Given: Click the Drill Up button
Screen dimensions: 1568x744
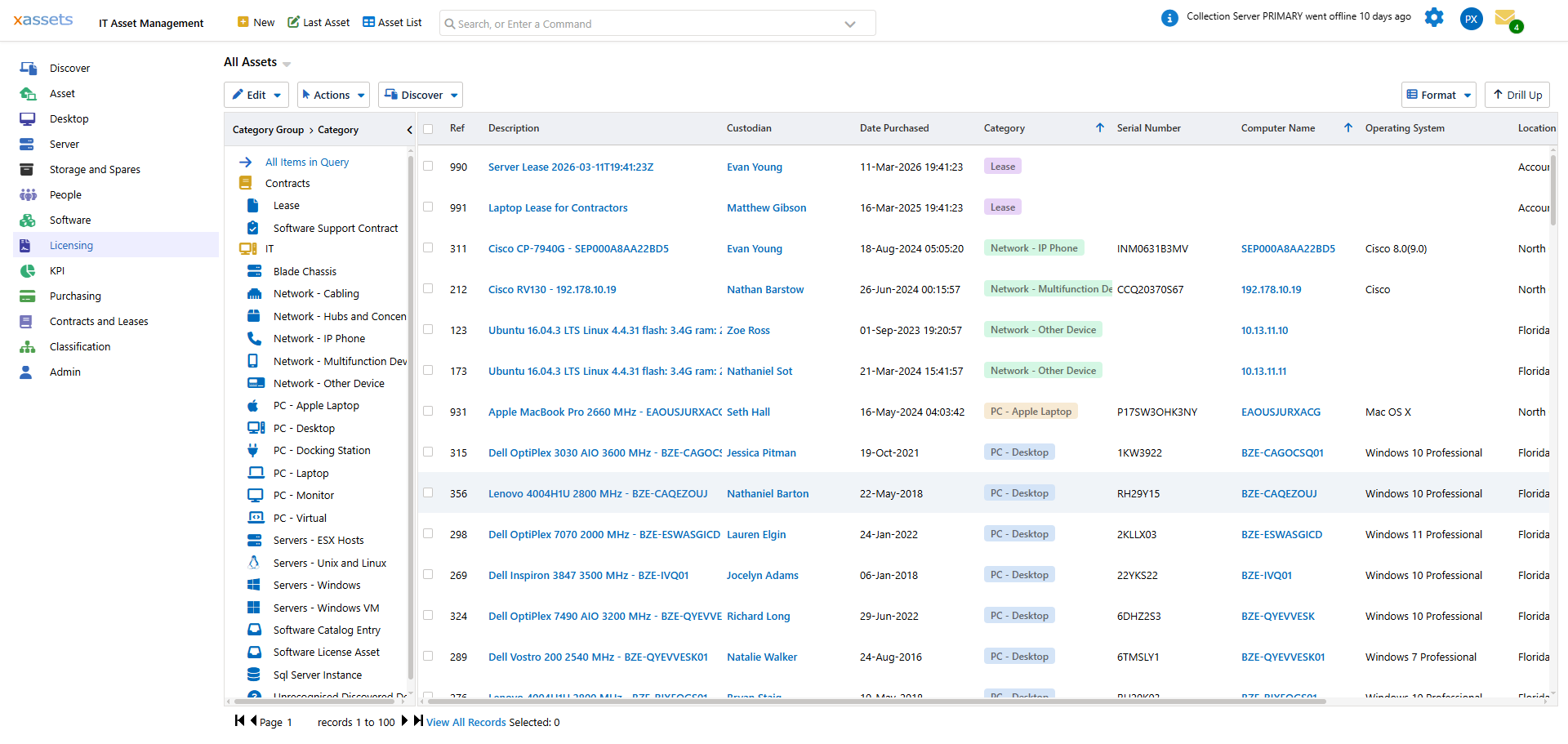Looking at the screenshot, I should point(1517,95).
